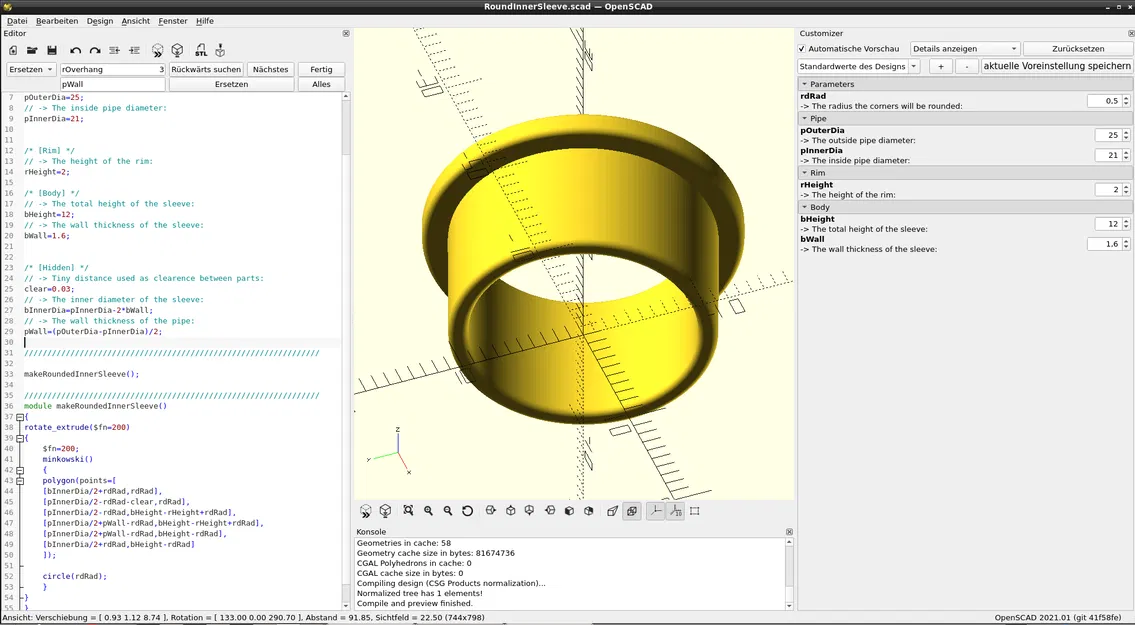Click aktuelle Voreinstellung speichern
Viewport: 1135px width, 625px height.
[x=1056, y=66]
